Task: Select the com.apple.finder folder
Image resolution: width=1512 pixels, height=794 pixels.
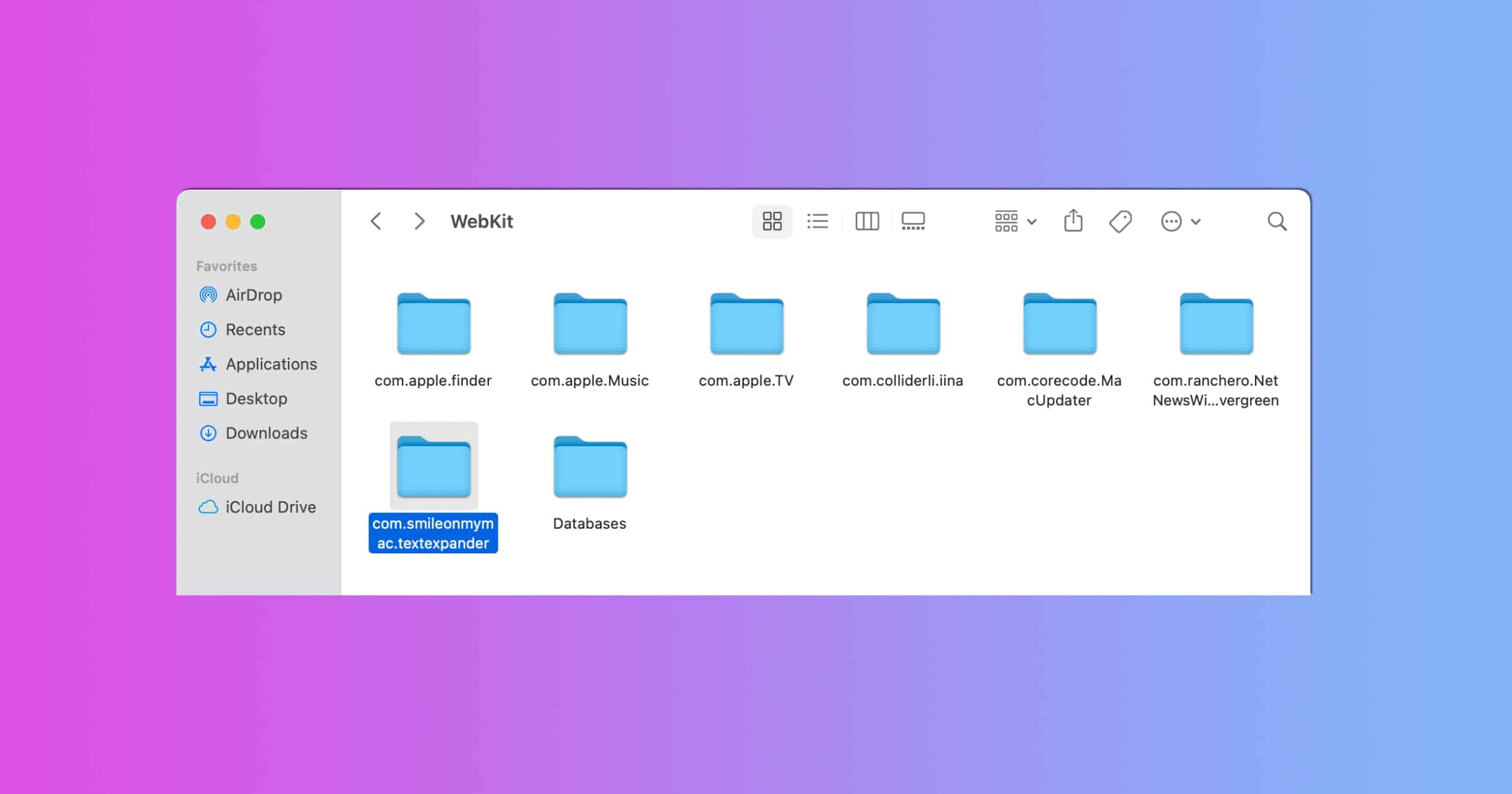Action: 433,324
